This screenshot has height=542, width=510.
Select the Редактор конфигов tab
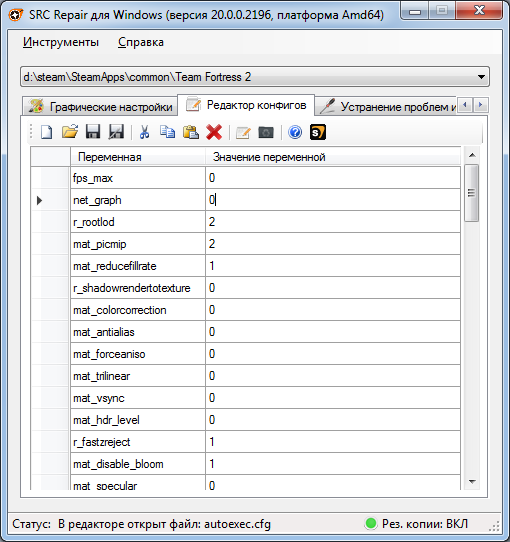point(246,105)
